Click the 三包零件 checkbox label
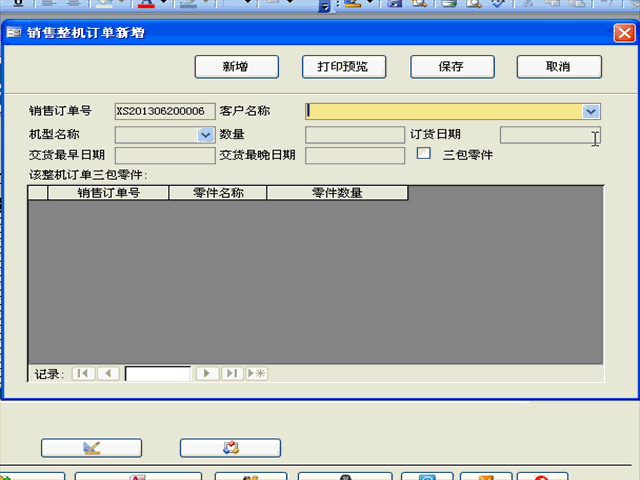This screenshot has height=480, width=640. tap(468, 155)
